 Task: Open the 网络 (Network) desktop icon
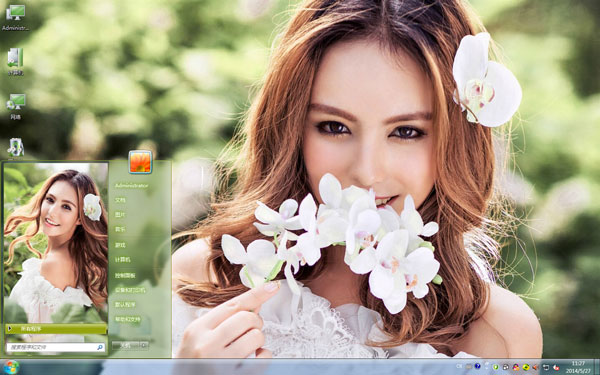pos(15,106)
